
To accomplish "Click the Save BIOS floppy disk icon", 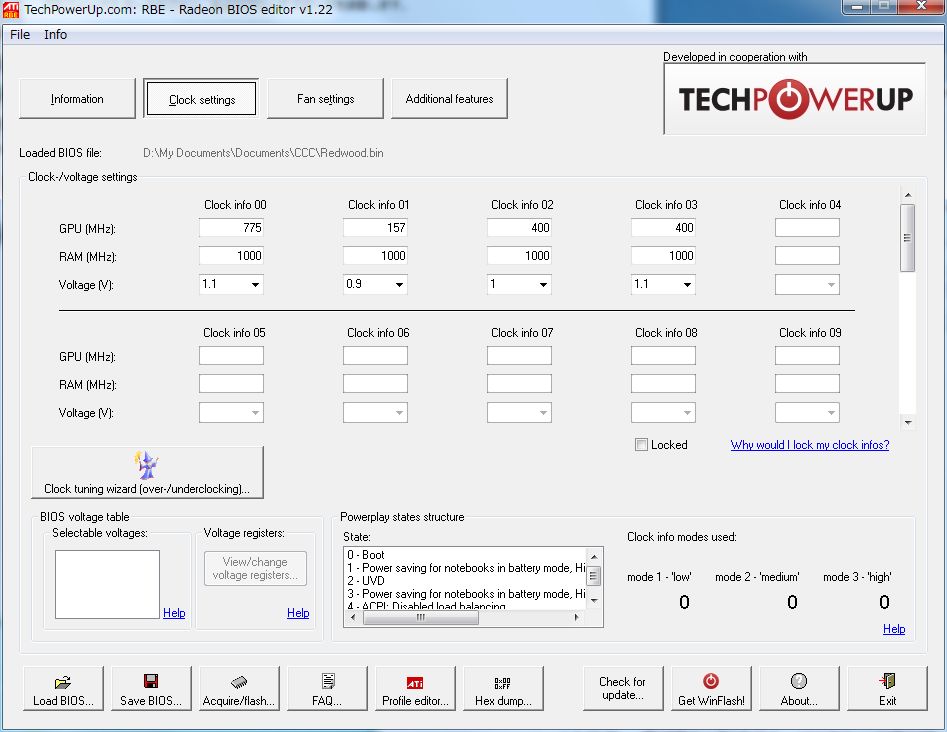I will click(150, 681).
